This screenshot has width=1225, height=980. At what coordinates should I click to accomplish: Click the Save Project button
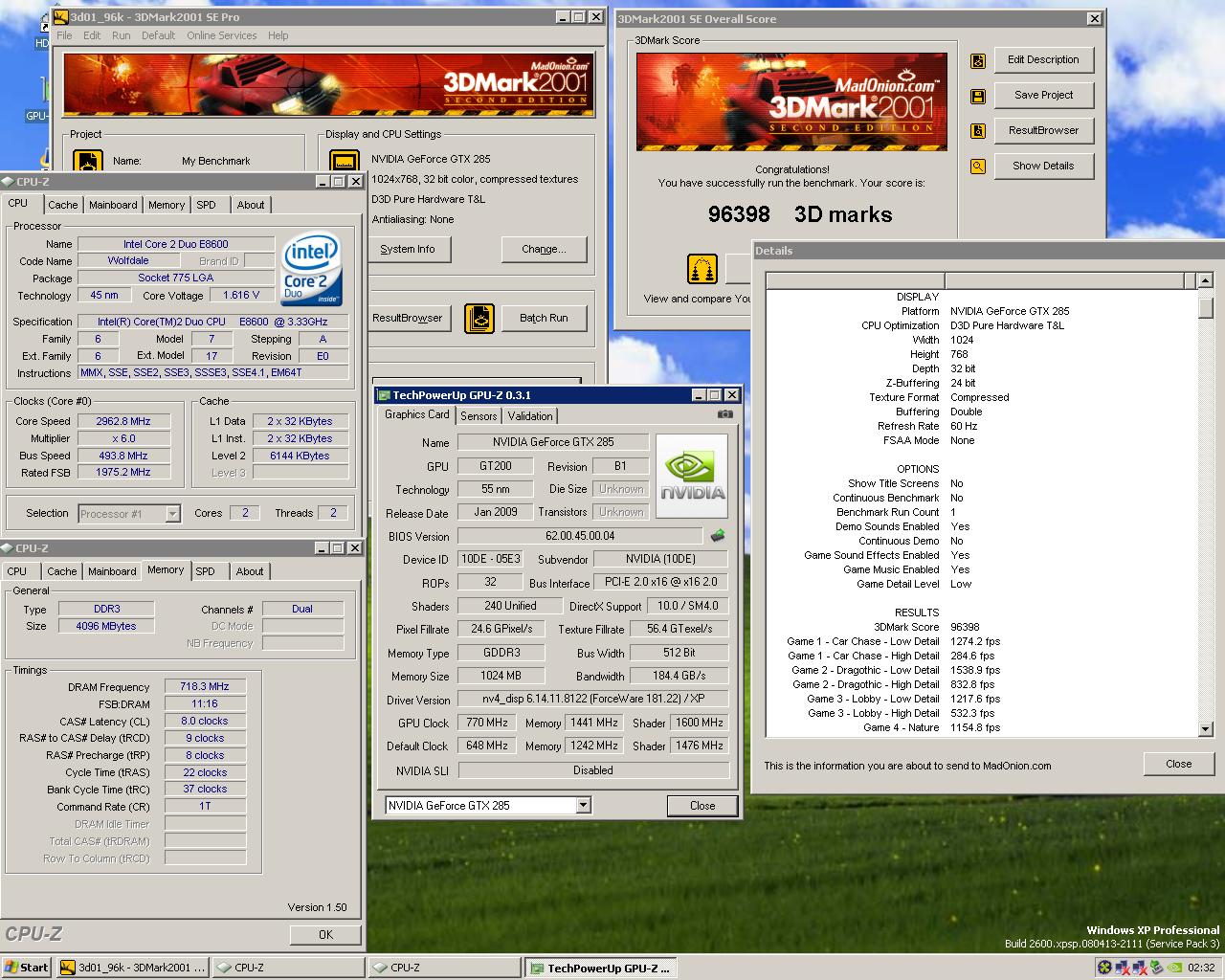point(1043,95)
